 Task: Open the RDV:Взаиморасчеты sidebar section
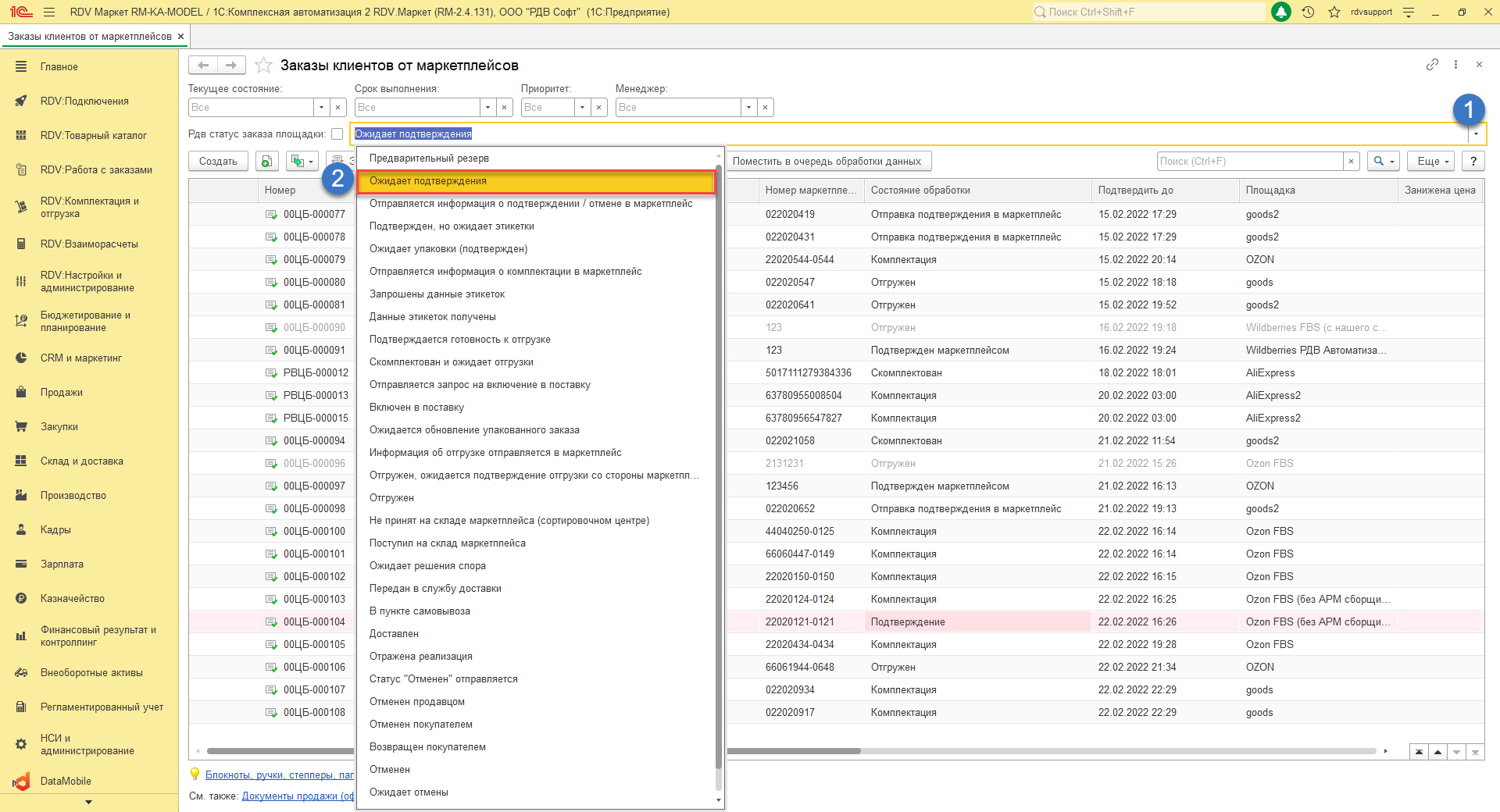coord(89,244)
